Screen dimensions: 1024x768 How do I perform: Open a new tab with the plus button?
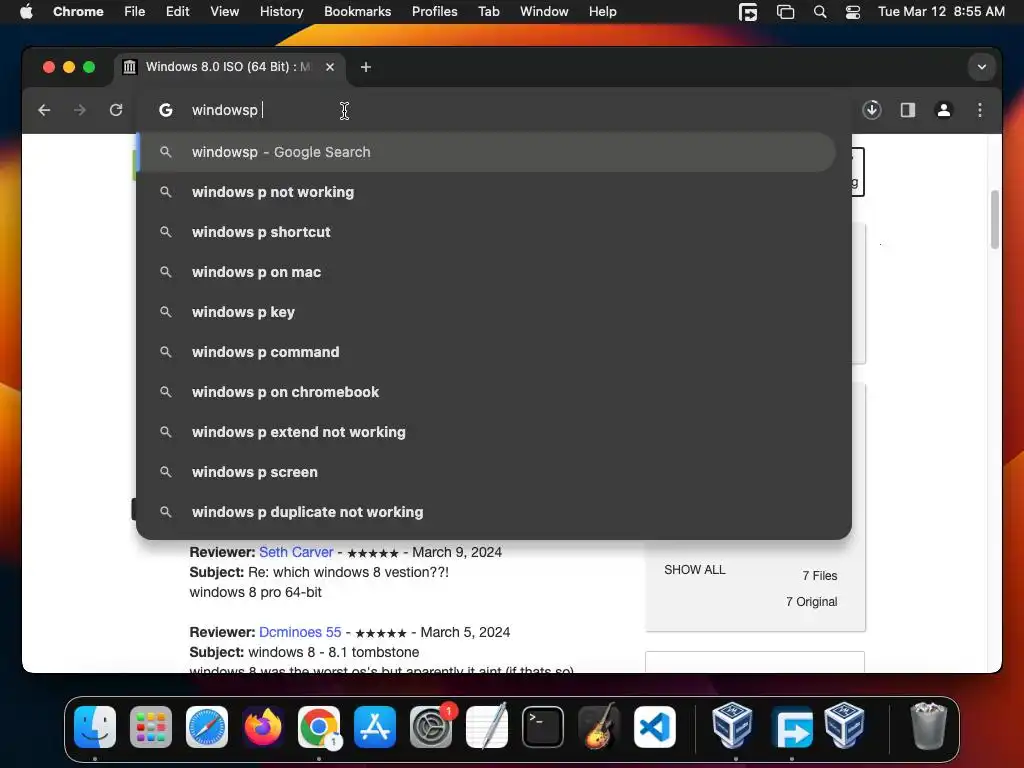[366, 67]
